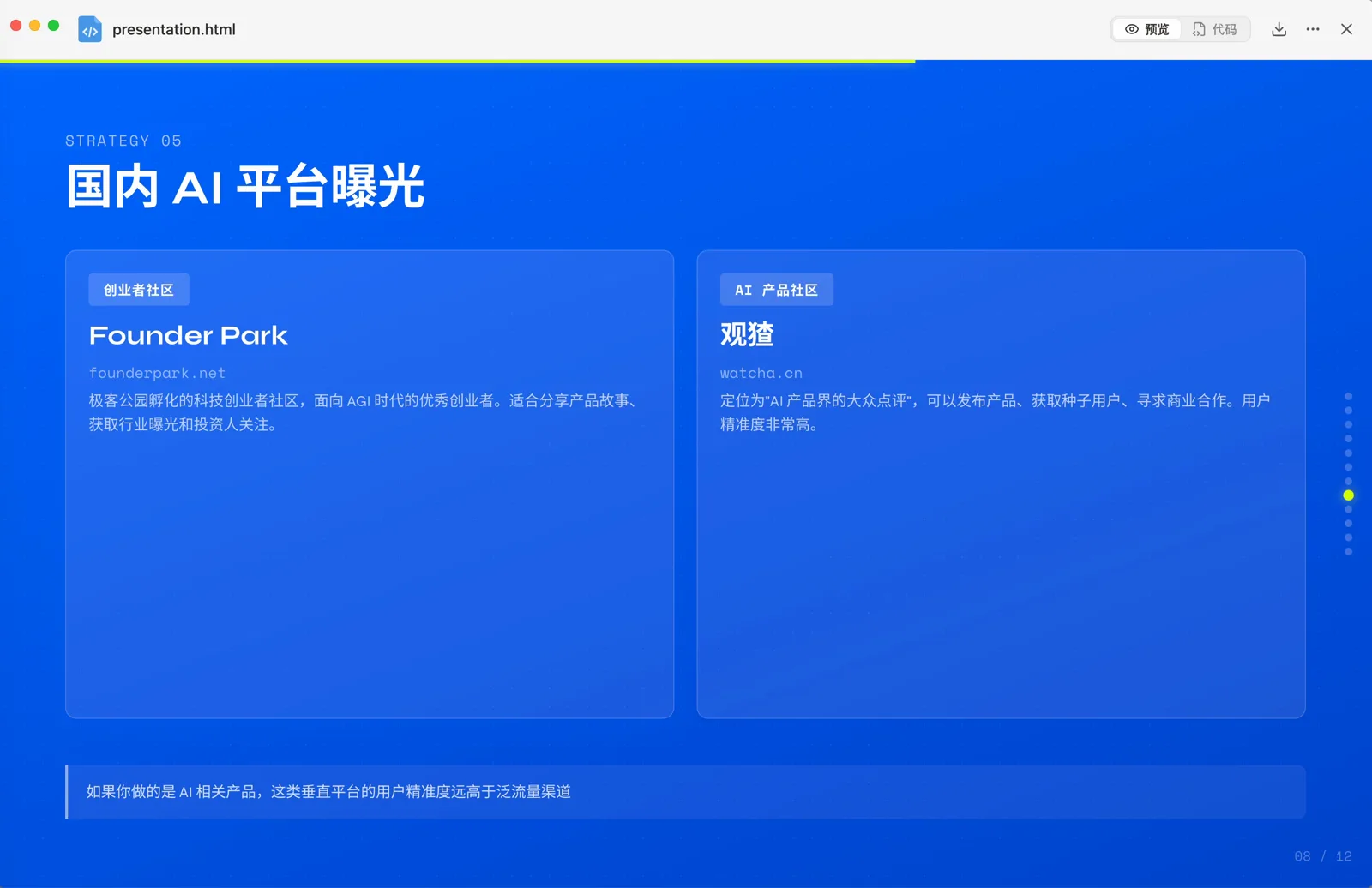Viewport: 1372px width, 888px height.
Task: Click the green slide progress bar
Action: (x=458, y=61)
